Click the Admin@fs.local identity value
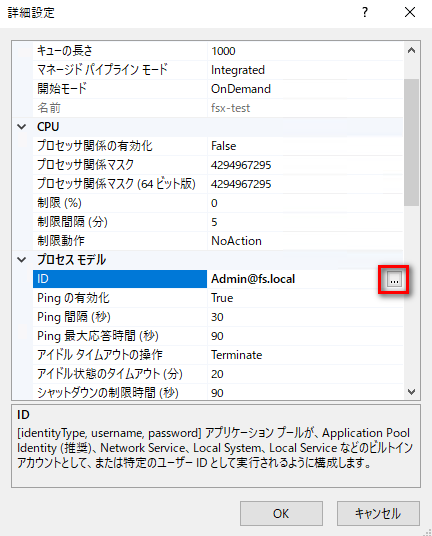This screenshot has height=536, width=432. click(x=253, y=279)
